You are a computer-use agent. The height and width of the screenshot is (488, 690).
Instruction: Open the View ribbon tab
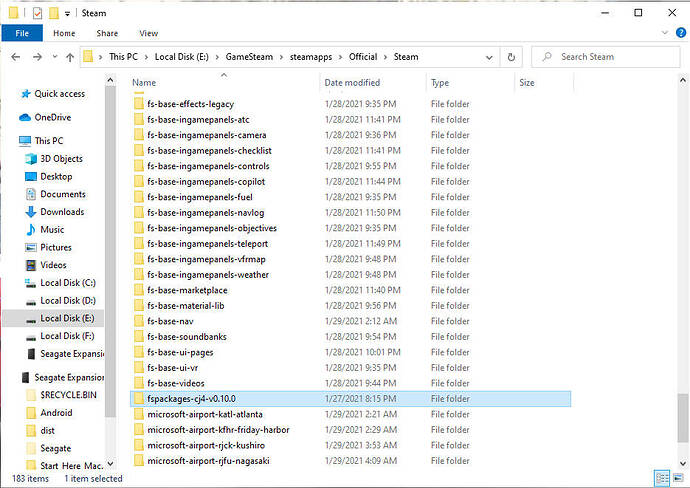[148, 33]
